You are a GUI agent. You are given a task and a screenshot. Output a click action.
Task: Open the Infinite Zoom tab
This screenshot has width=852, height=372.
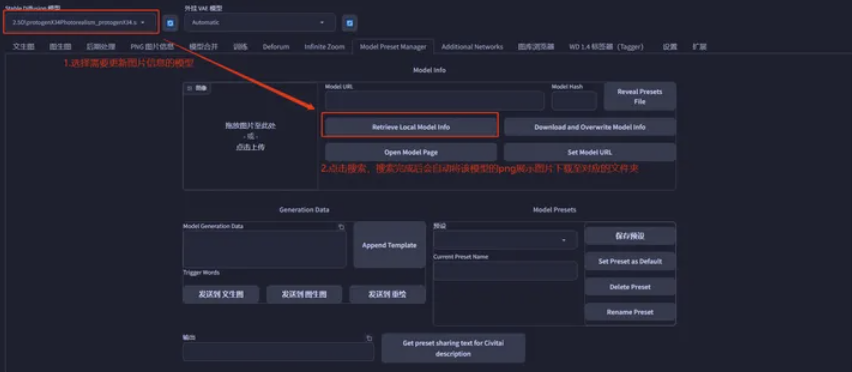tap(324, 47)
